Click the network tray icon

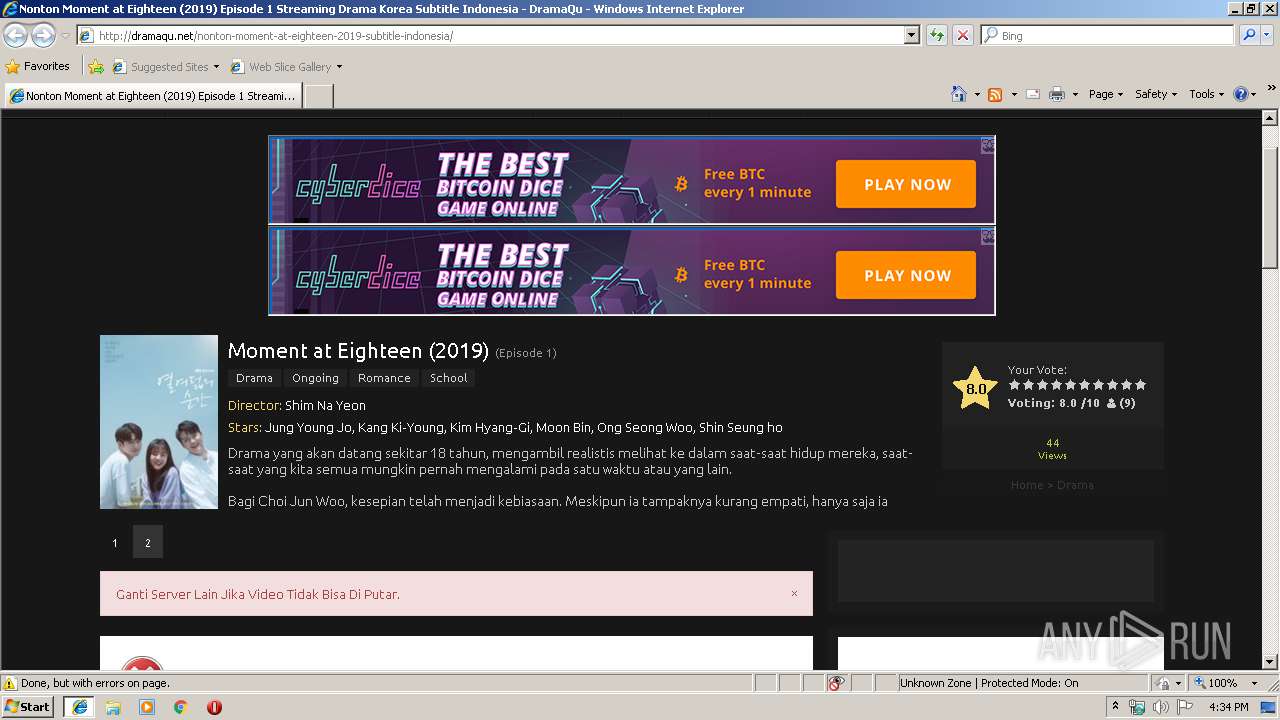point(1137,707)
